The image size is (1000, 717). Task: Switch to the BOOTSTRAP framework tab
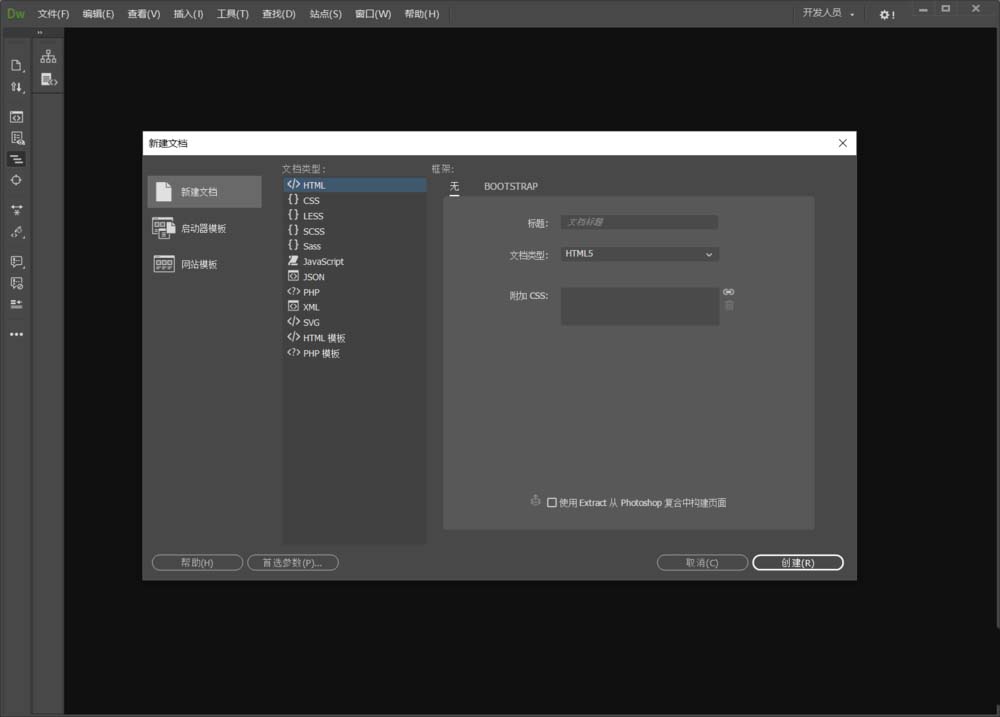pos(511,186)
